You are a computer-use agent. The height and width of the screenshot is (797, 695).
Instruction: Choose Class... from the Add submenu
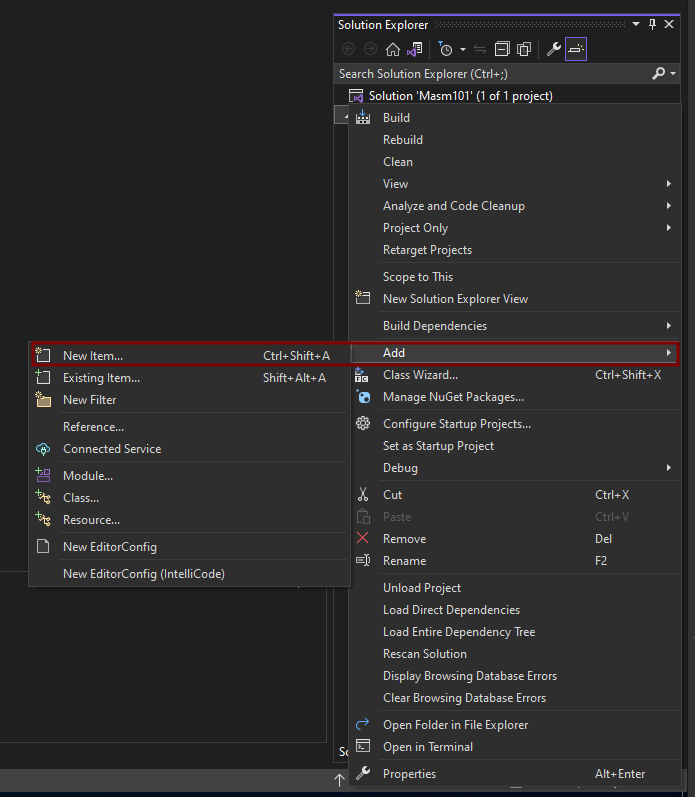[x=81, y=498]
